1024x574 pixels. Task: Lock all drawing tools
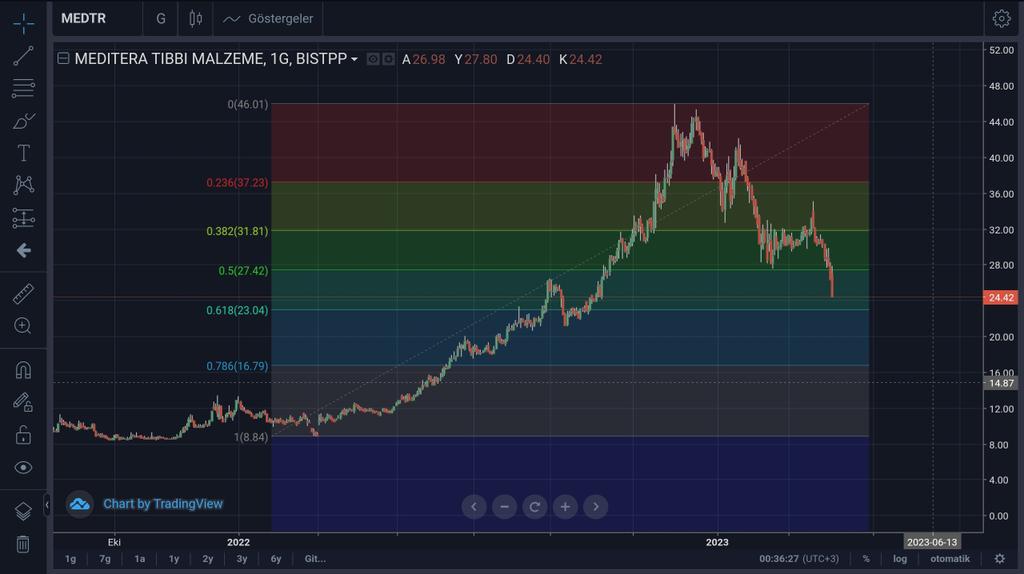[x=24, y=435]
